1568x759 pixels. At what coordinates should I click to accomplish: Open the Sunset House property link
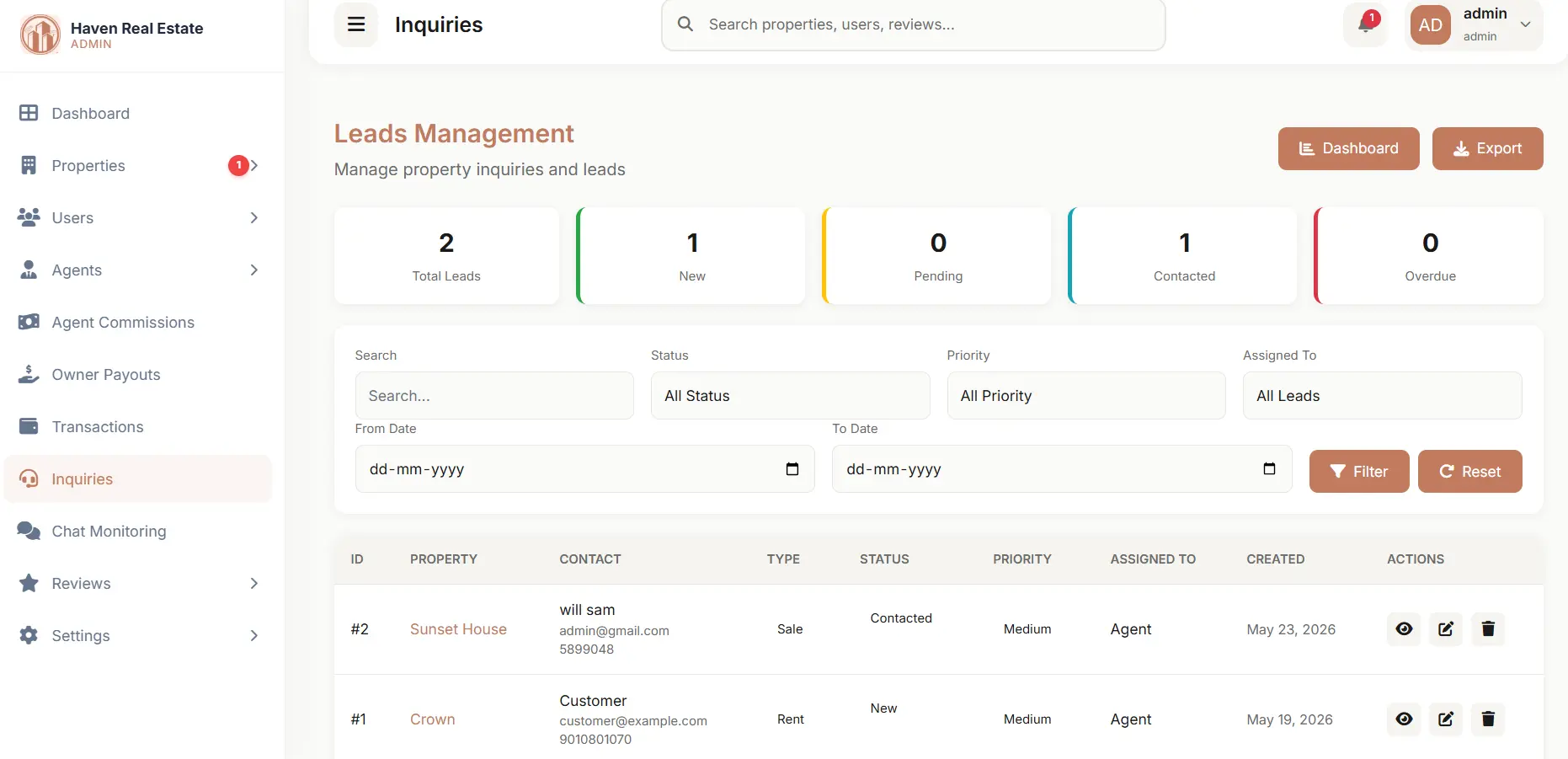[458, 629]
